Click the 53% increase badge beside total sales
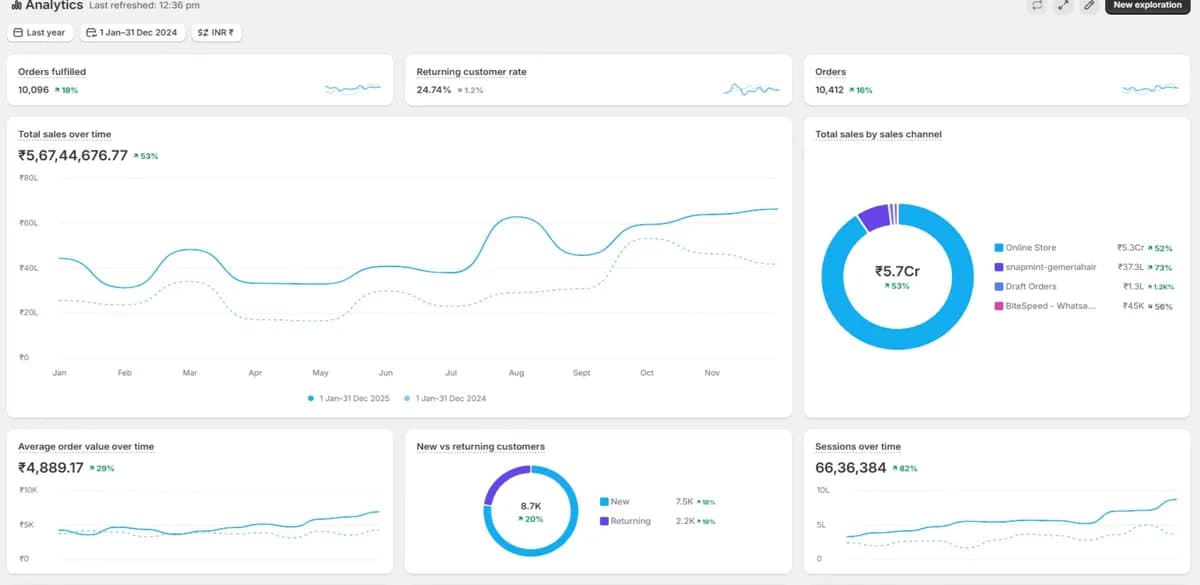The width and height of the screenshot is (1200, 585). point(145,156)
